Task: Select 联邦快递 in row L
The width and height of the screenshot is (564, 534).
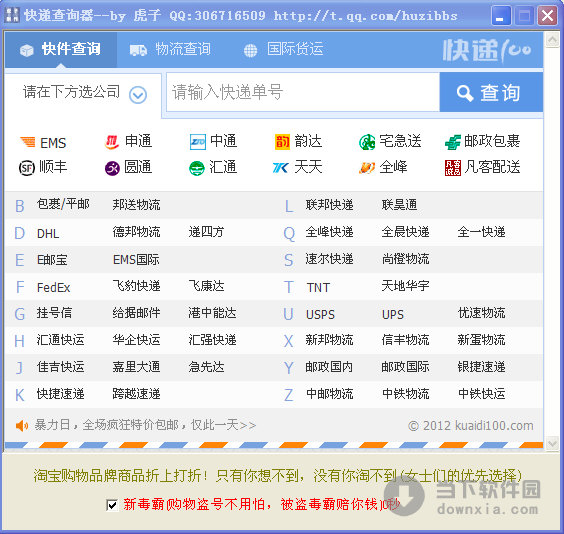Action: point(329,205)
